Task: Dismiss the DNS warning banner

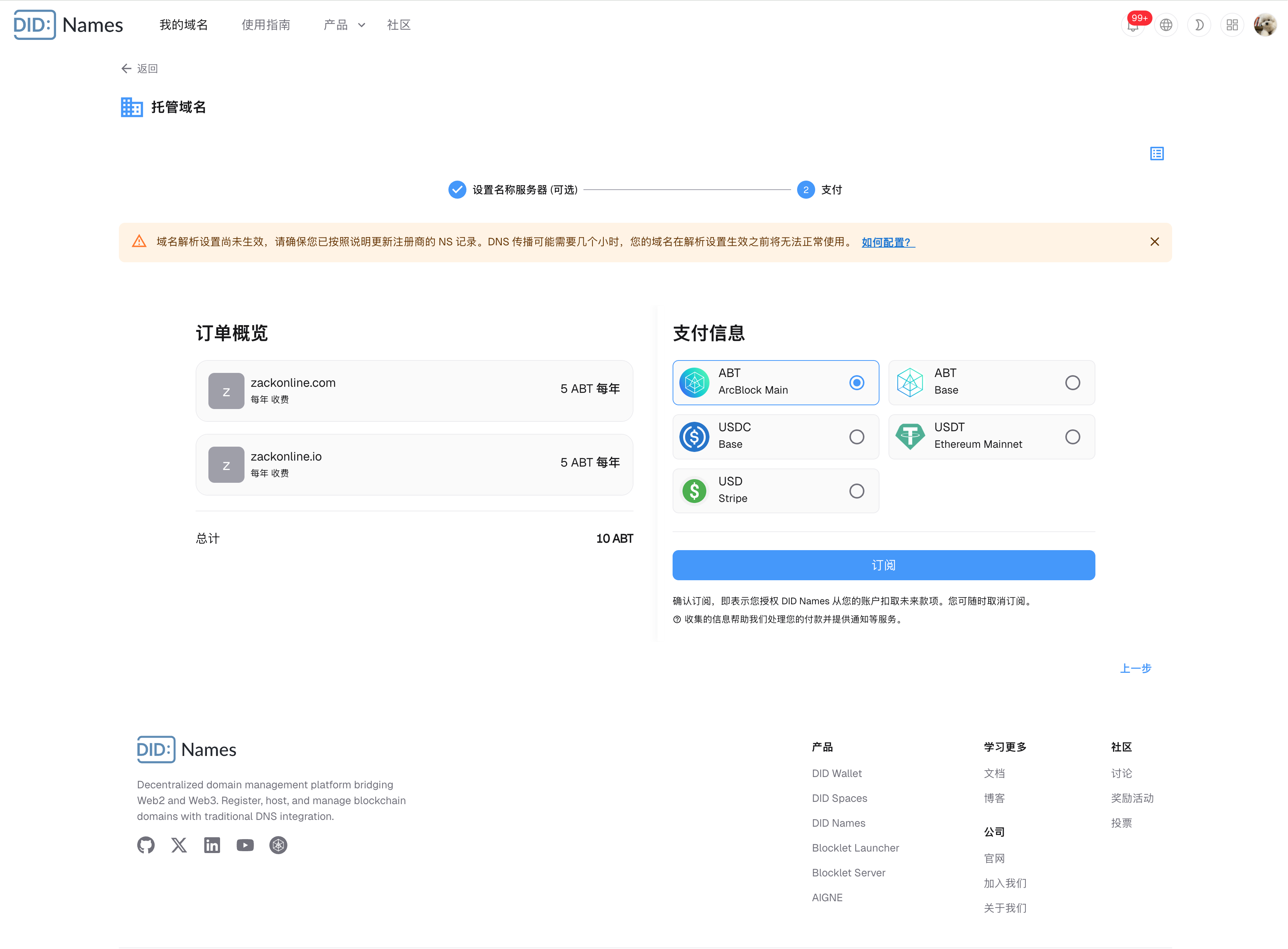Action: point(1154,242)
